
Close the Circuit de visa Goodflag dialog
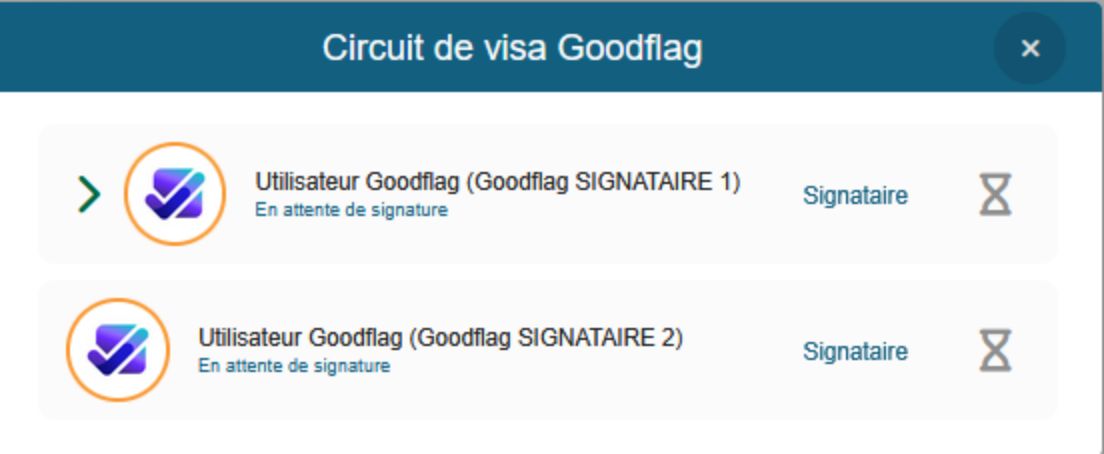tap(1030, 48)
